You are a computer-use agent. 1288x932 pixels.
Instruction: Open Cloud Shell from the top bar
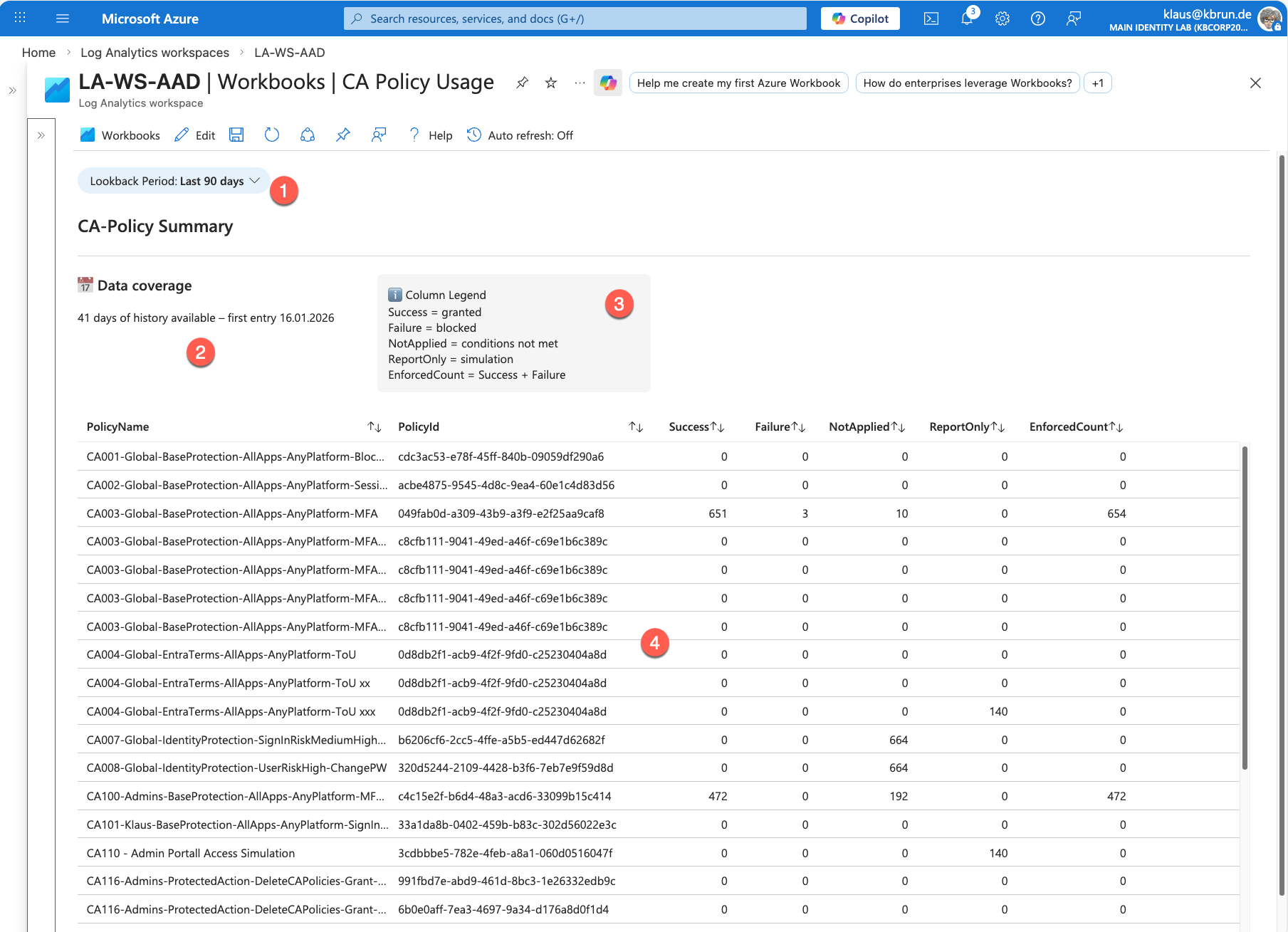click(931, 19)
